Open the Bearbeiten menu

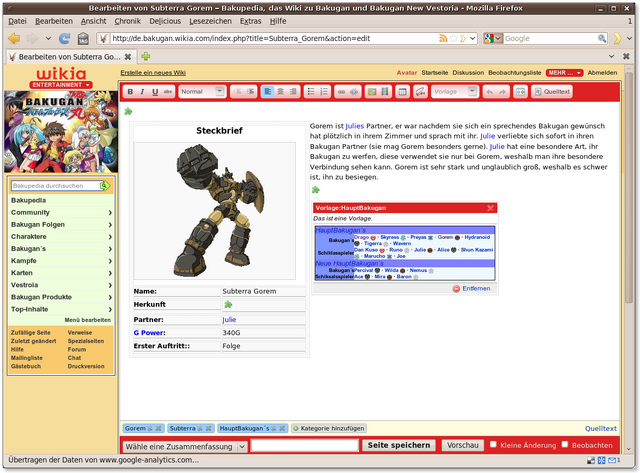(x=53, y=21)
